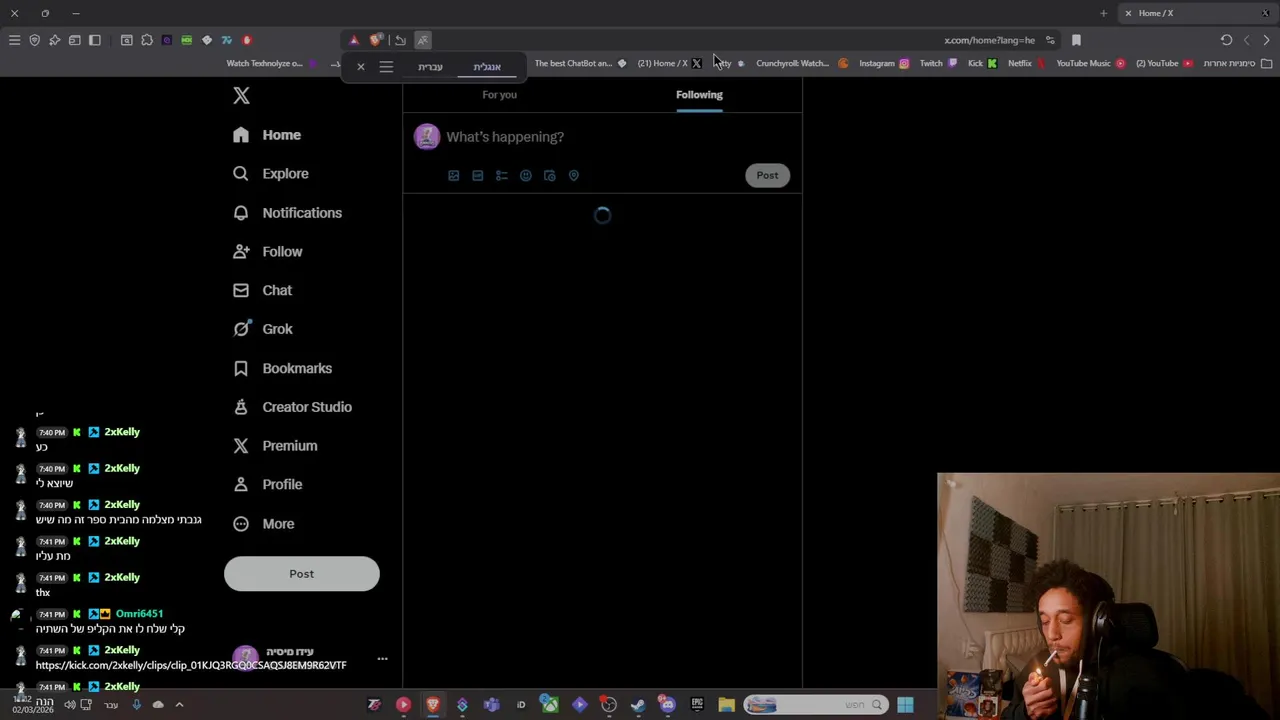
Task: Click the Brave Shields lion icon
Action: tap(375, 40)
